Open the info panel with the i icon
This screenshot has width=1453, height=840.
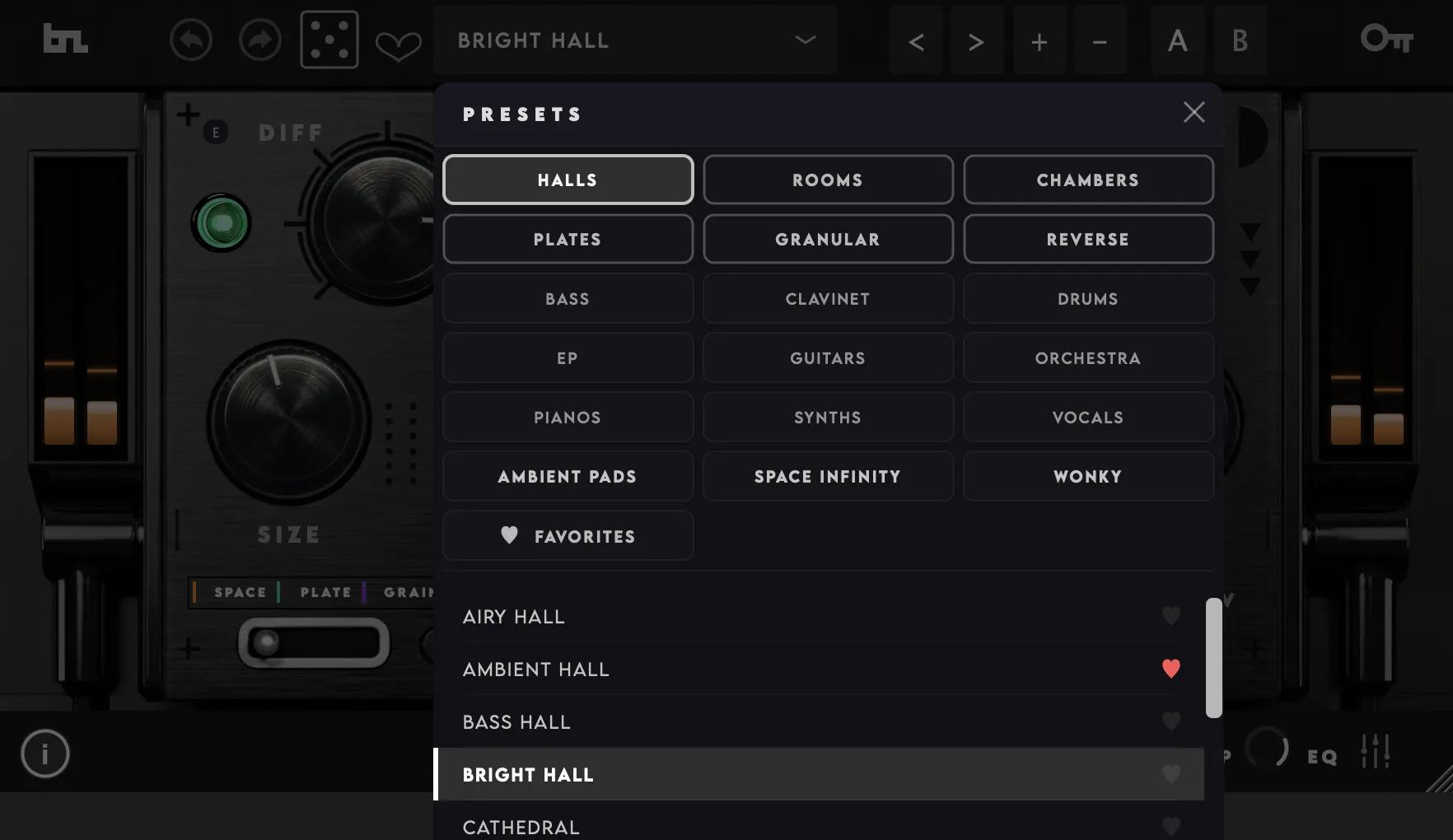click(45, 754)
